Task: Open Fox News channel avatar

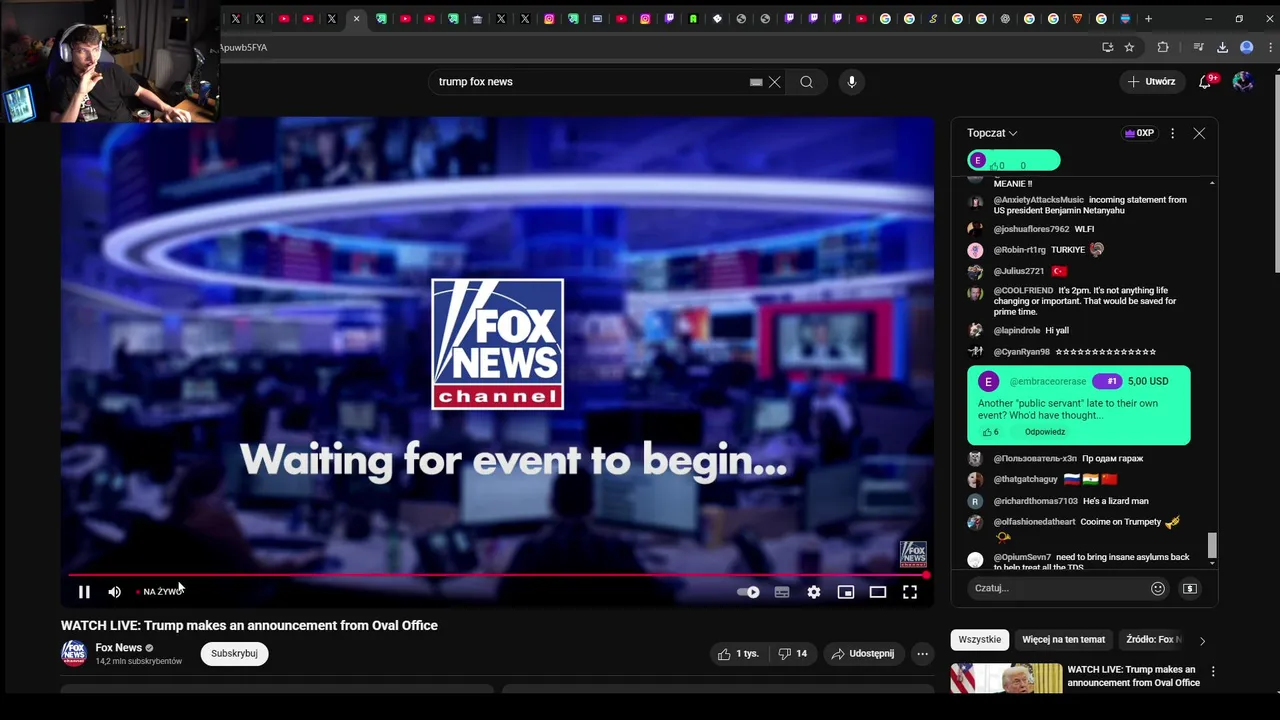Action: [74, 653]
